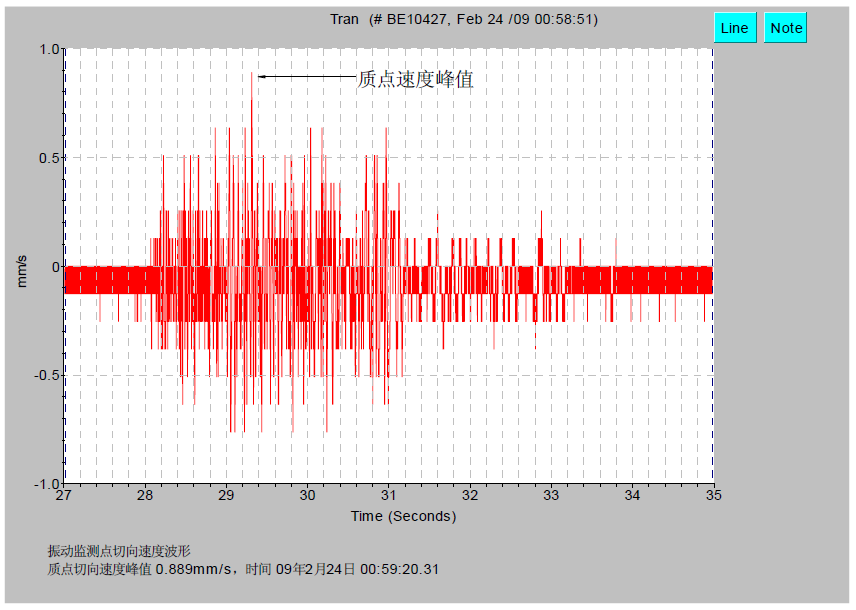Click the -0.5 y-axis tick label
This screenshot has height=610, width=856.
tap(46, 375)
